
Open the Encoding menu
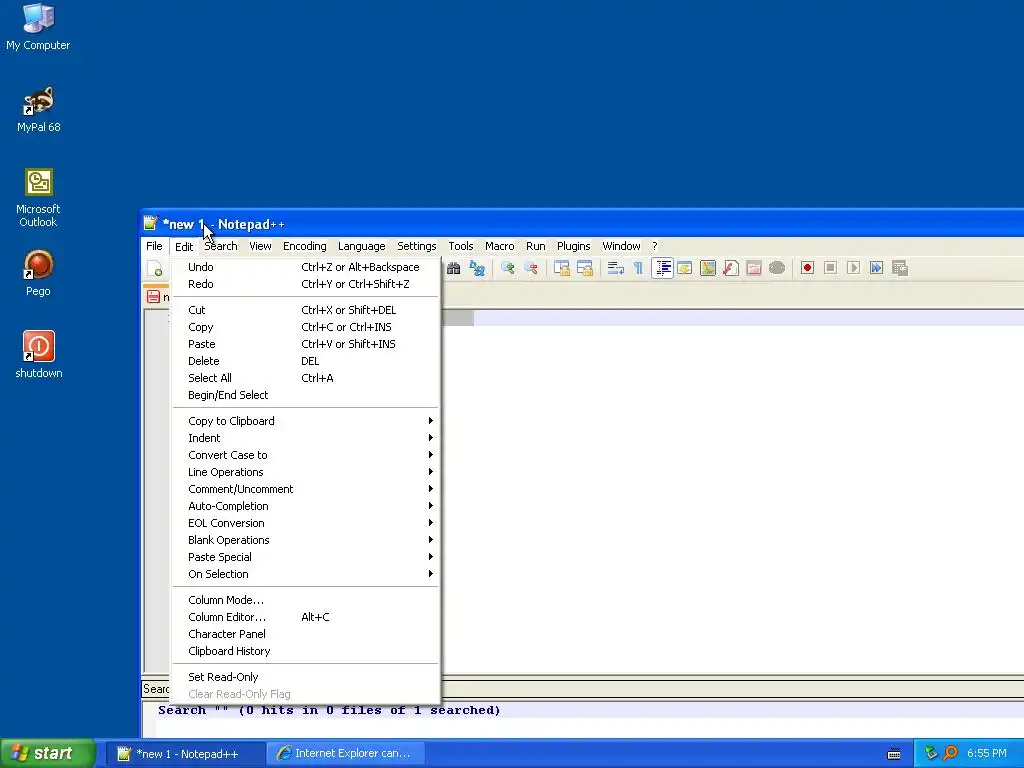[x=304, y=246]
